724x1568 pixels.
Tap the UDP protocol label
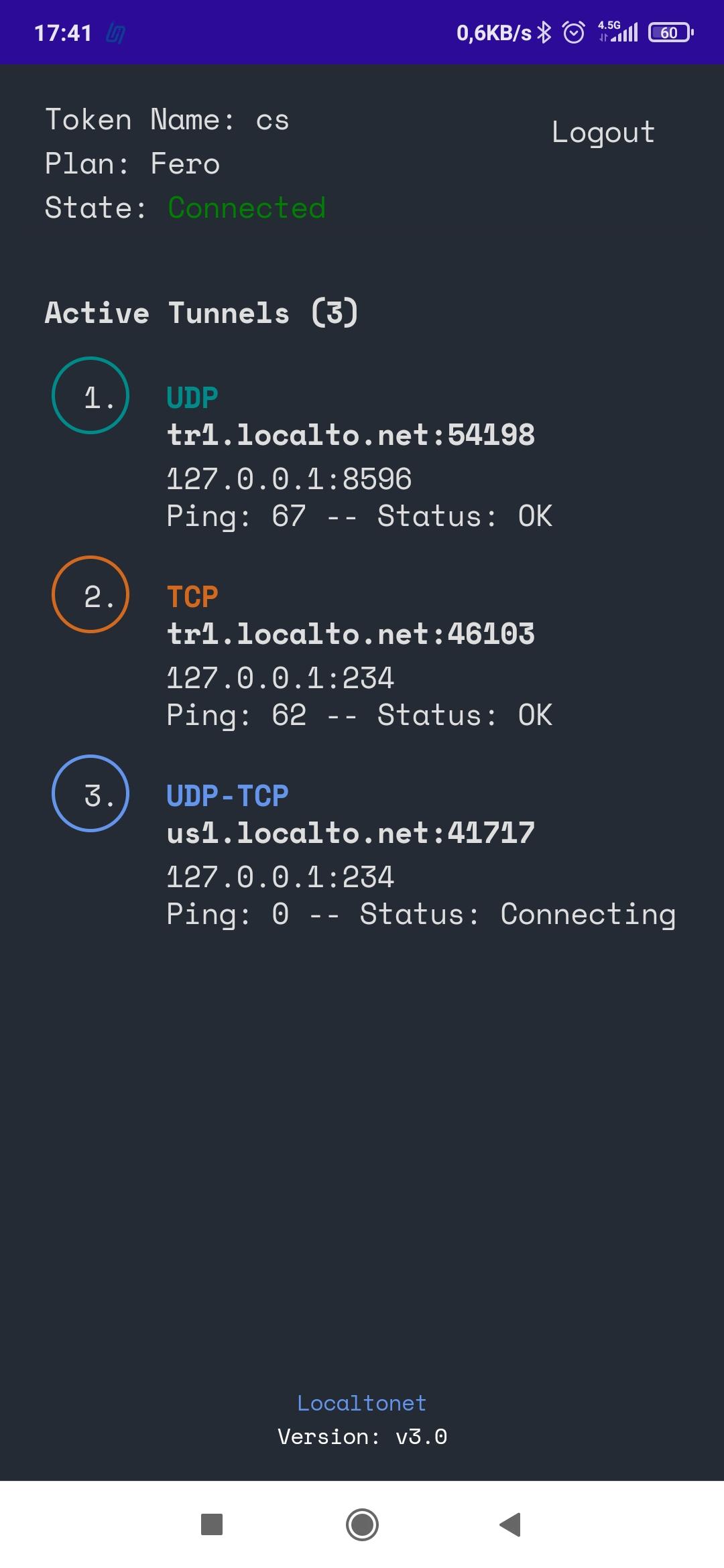click(192, 398)
